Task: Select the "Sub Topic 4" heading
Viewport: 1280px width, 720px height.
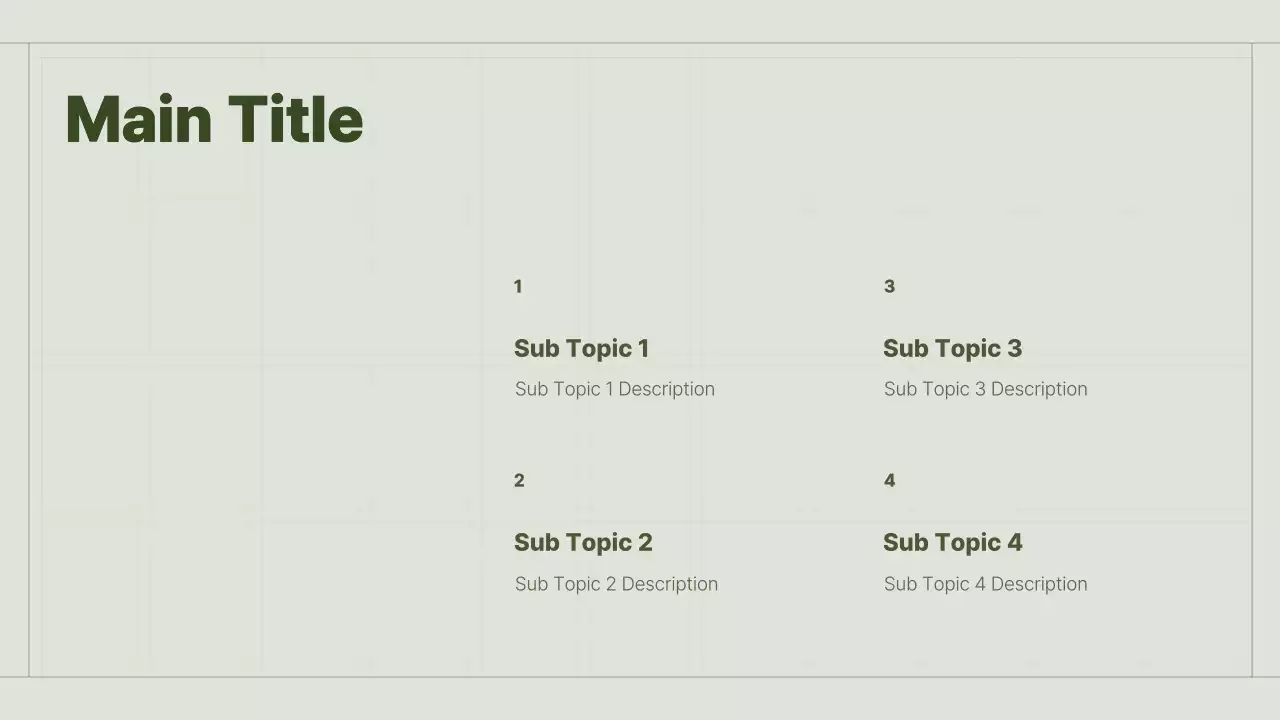Action: point(952,543)
